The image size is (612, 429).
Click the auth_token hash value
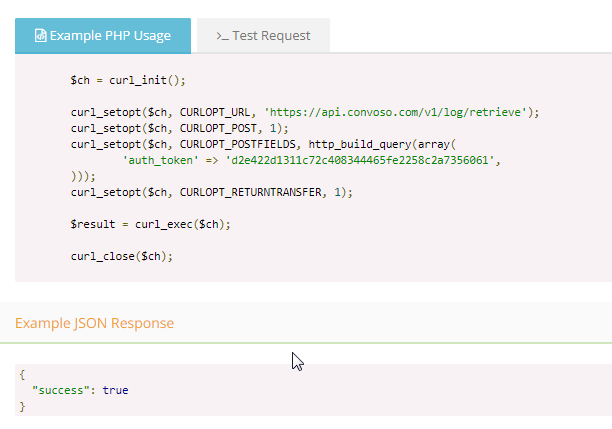[x=359, y=160]
